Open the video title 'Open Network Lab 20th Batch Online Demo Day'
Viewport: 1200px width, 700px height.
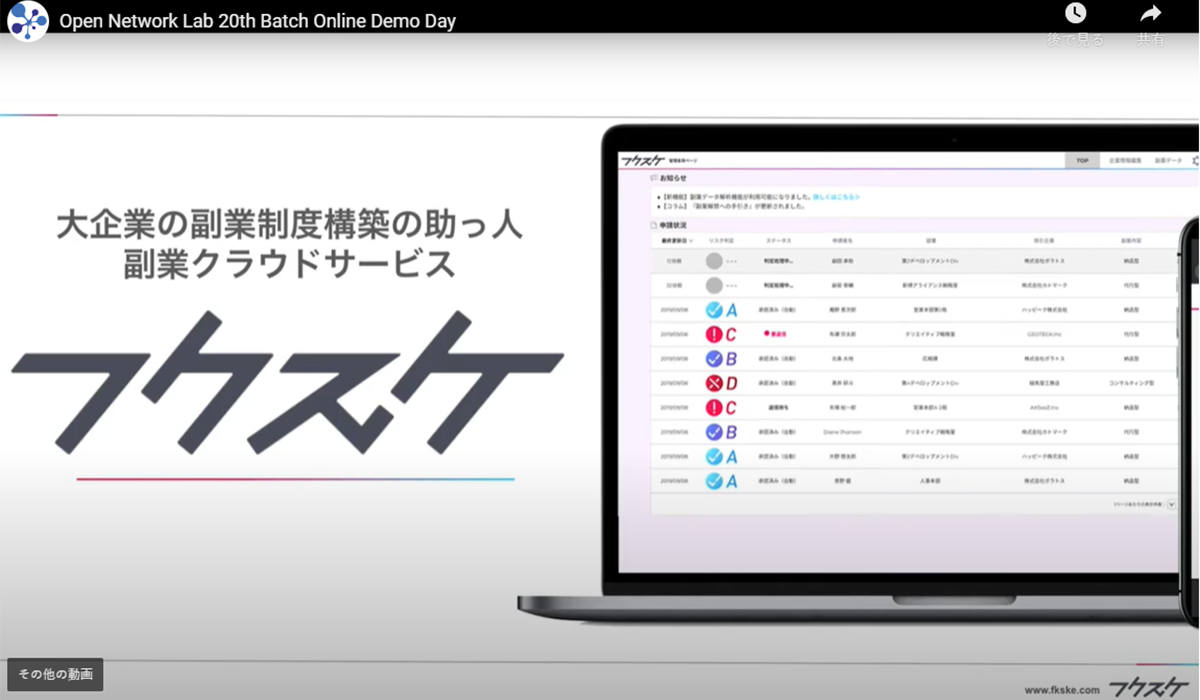click(x=258, y=21)
